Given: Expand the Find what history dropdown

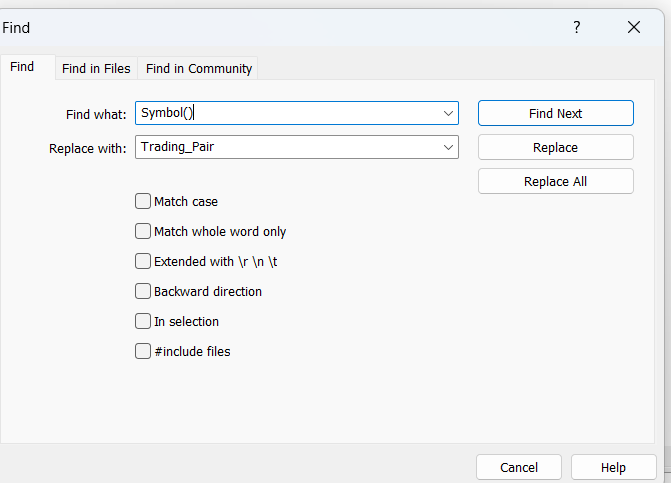Looking at the screenshot, I should tap(449, 113).
